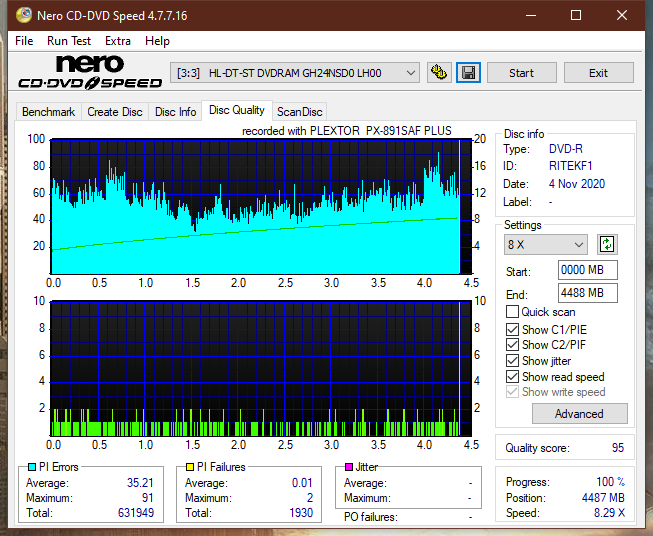This screenshot has height=536, width=653.
Task: Click the Nero app icon in title bar
Action: (24, 15)
